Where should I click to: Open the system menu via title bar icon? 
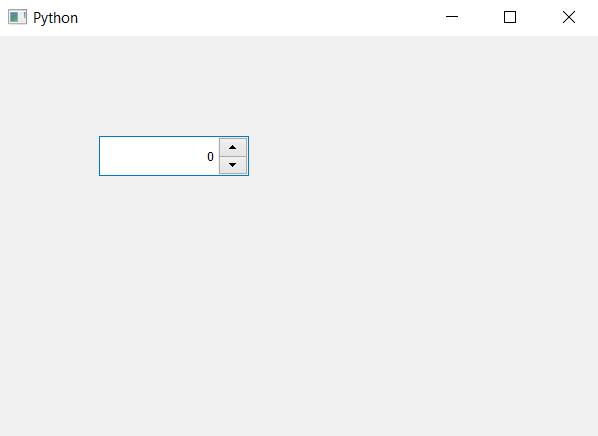coord(18,17)
